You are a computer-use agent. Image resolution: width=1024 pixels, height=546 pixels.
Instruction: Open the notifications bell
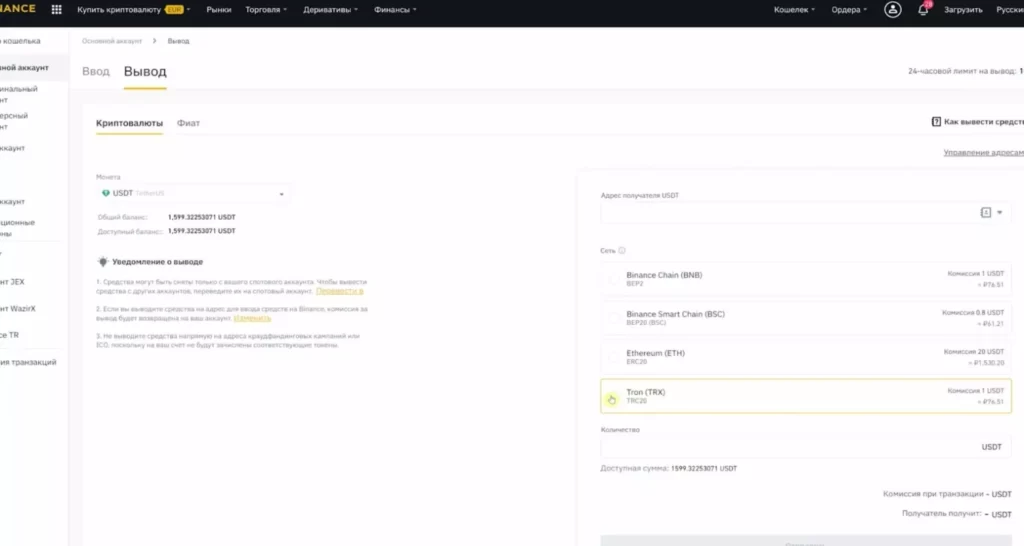point(923,10)
